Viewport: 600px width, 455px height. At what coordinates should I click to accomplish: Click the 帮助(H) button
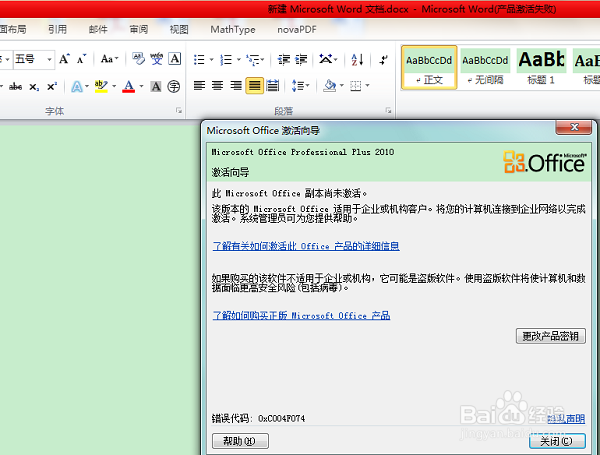[x=240, y=441]
